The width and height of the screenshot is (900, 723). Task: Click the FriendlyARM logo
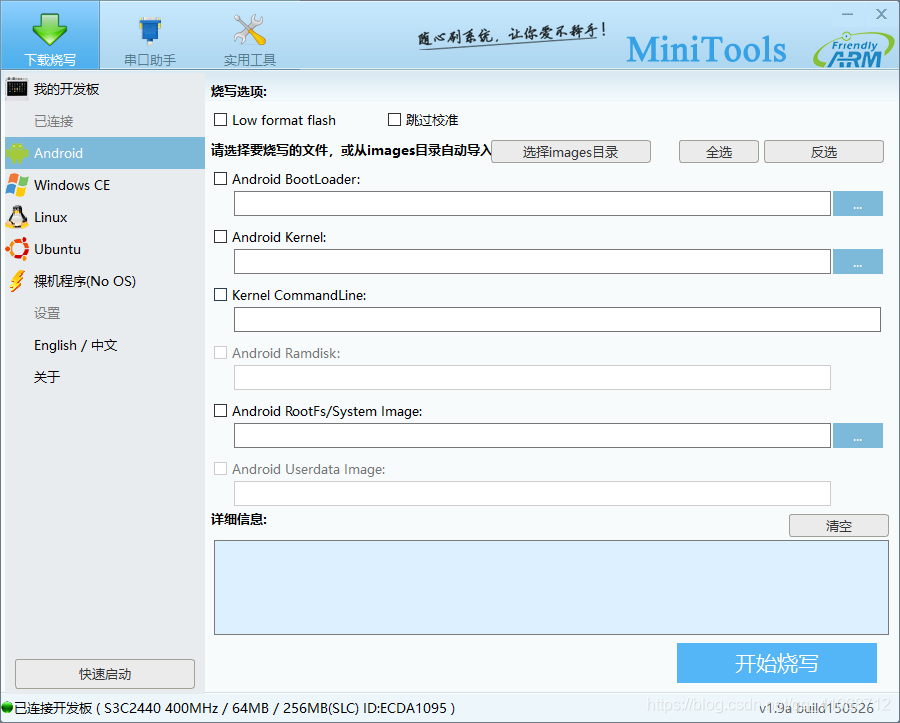pos(854,50)
